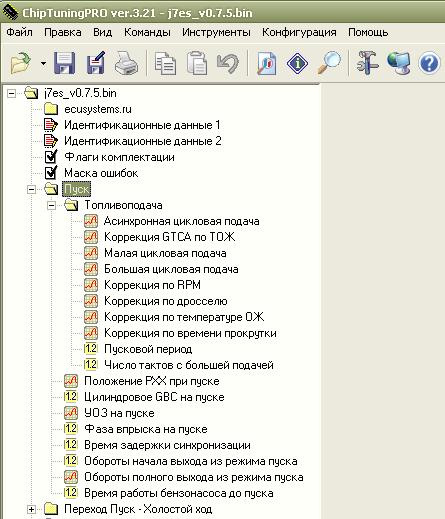This screenshot has width=445, height=519.
Task: Click the Флаги комплектации label
Action: point(119,157)
